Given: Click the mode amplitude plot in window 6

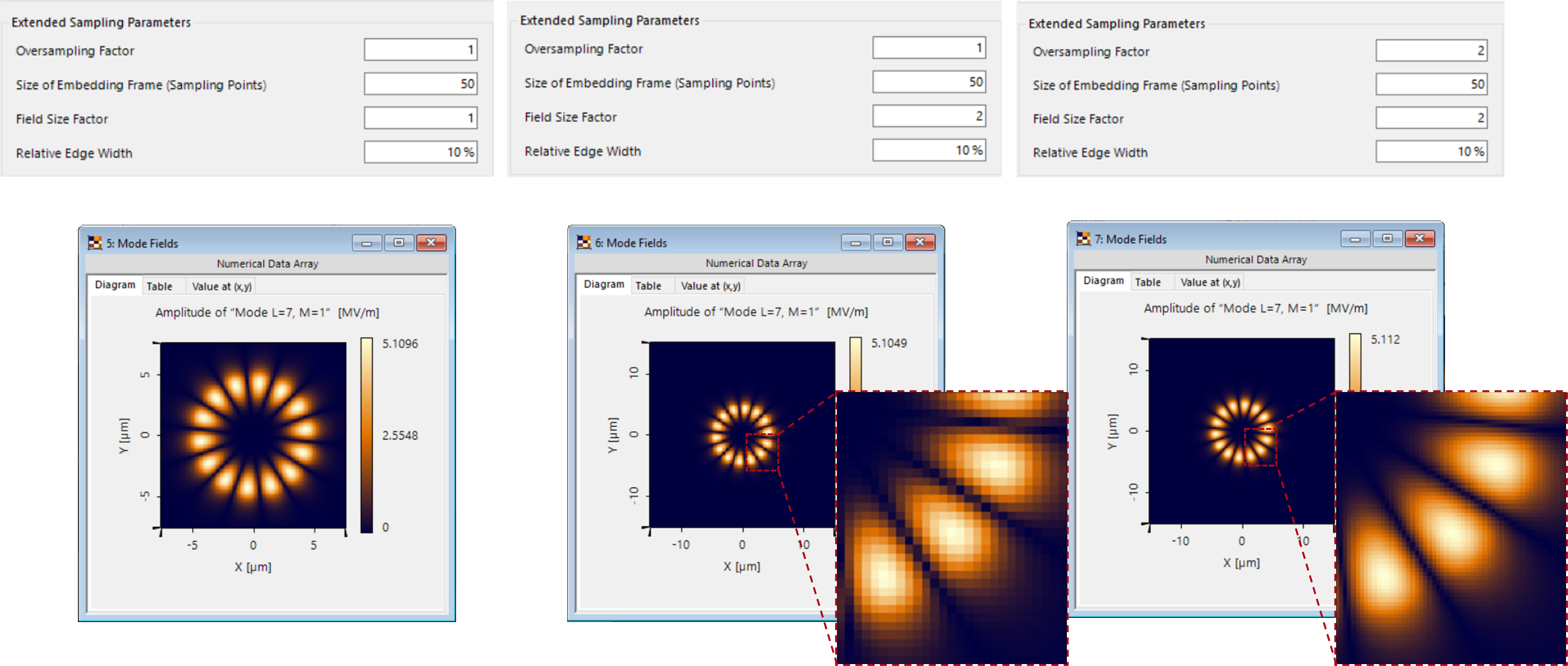Looking at the screenshot, I should (742, 435).
